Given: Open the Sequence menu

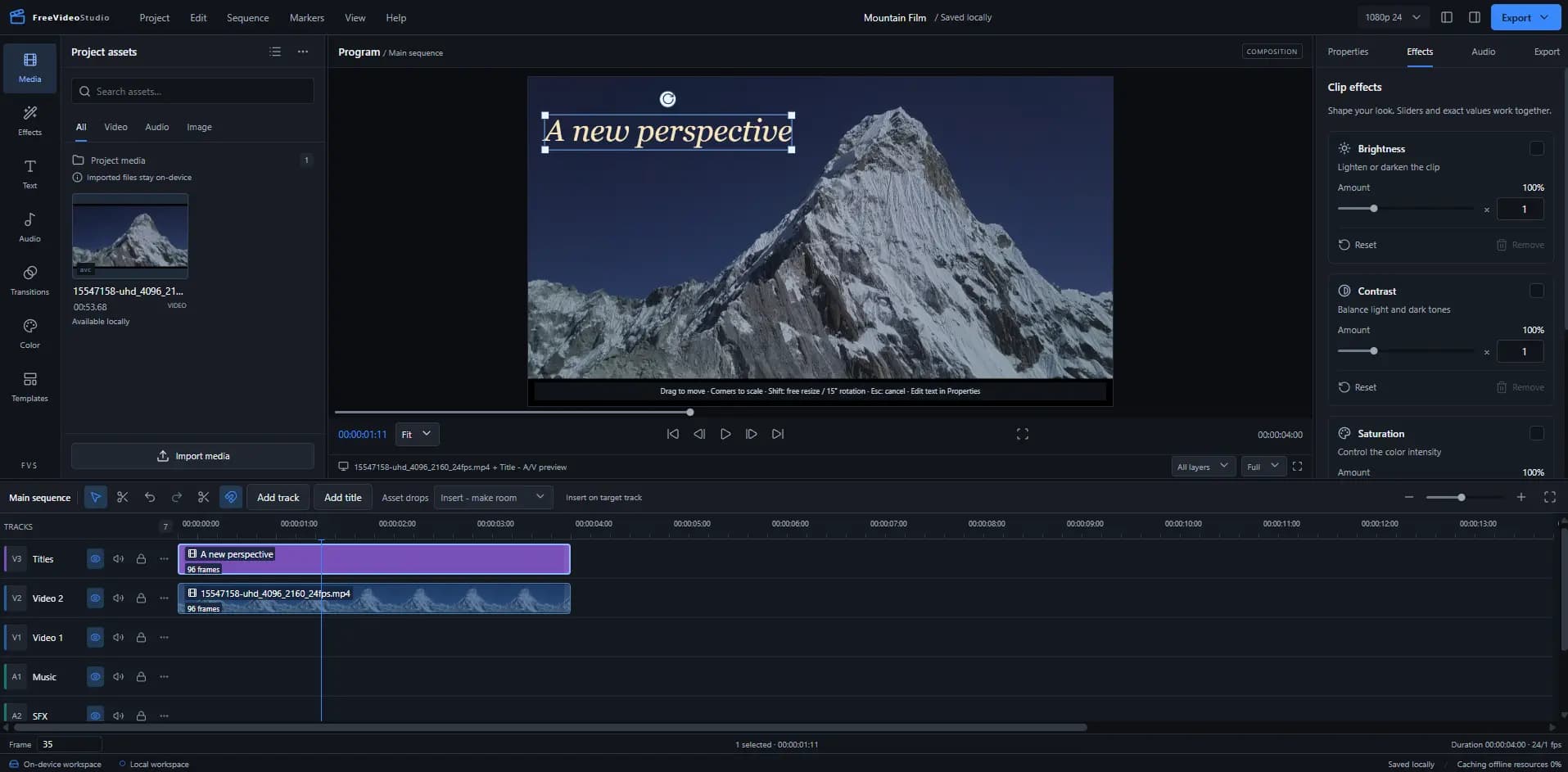Looking at the screenshot, I should tap(247, 17).
